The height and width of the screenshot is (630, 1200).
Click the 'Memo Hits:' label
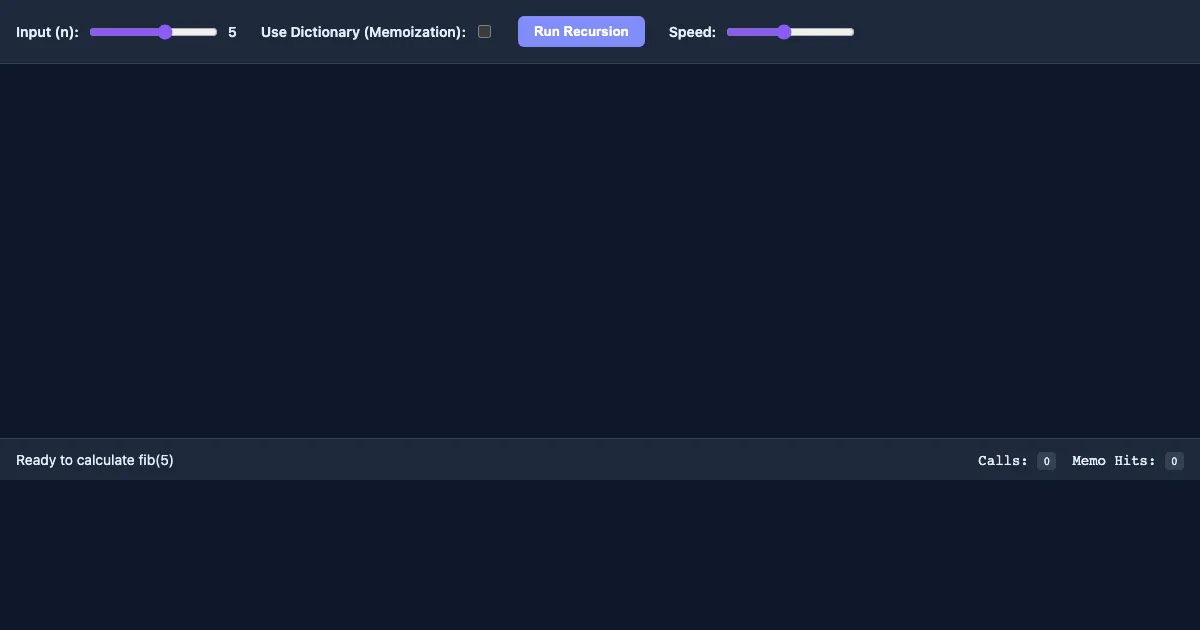[x=1114, y=461]
